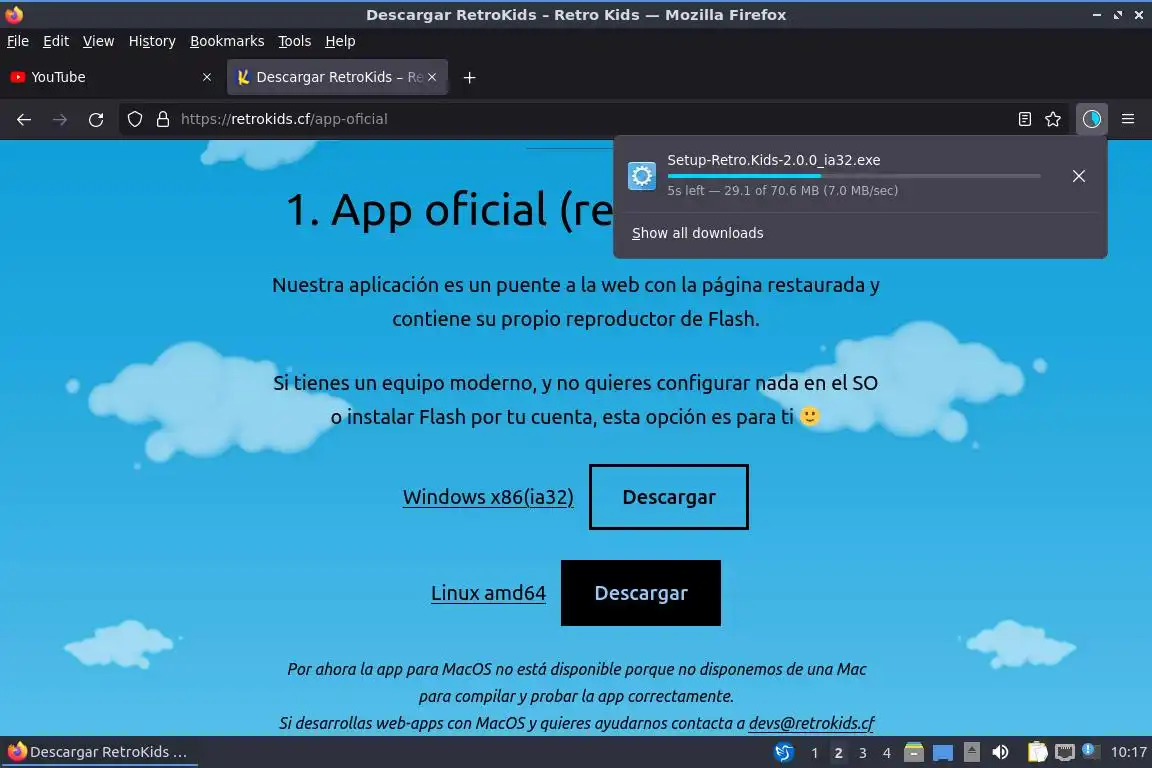This screenshot has width=1152, height=768.
Task: Click the smiley emoji after 'para ti'
Action: (810, 416)
